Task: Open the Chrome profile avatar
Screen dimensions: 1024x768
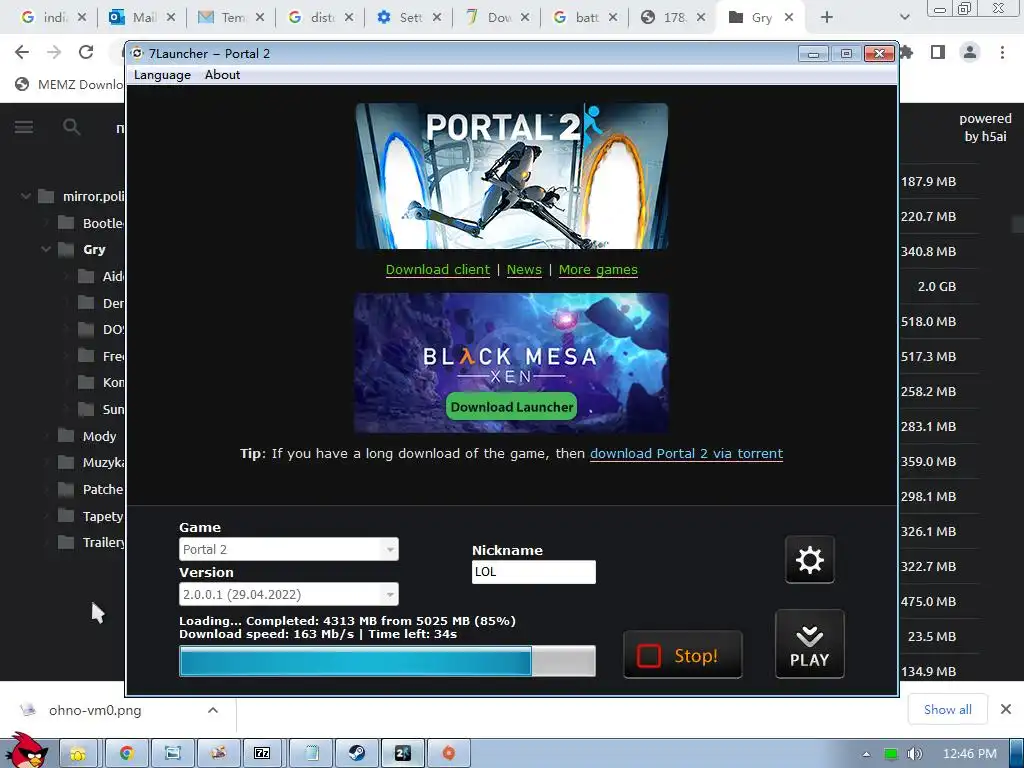Action: (970, 52)
